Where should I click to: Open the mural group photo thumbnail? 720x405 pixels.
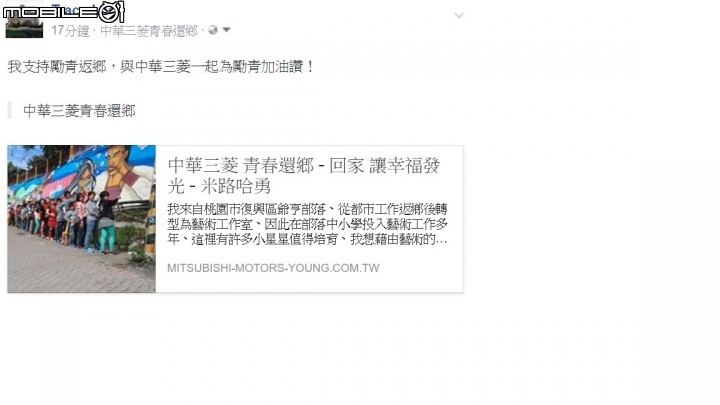pyautogui.click(x=82, y=219)
